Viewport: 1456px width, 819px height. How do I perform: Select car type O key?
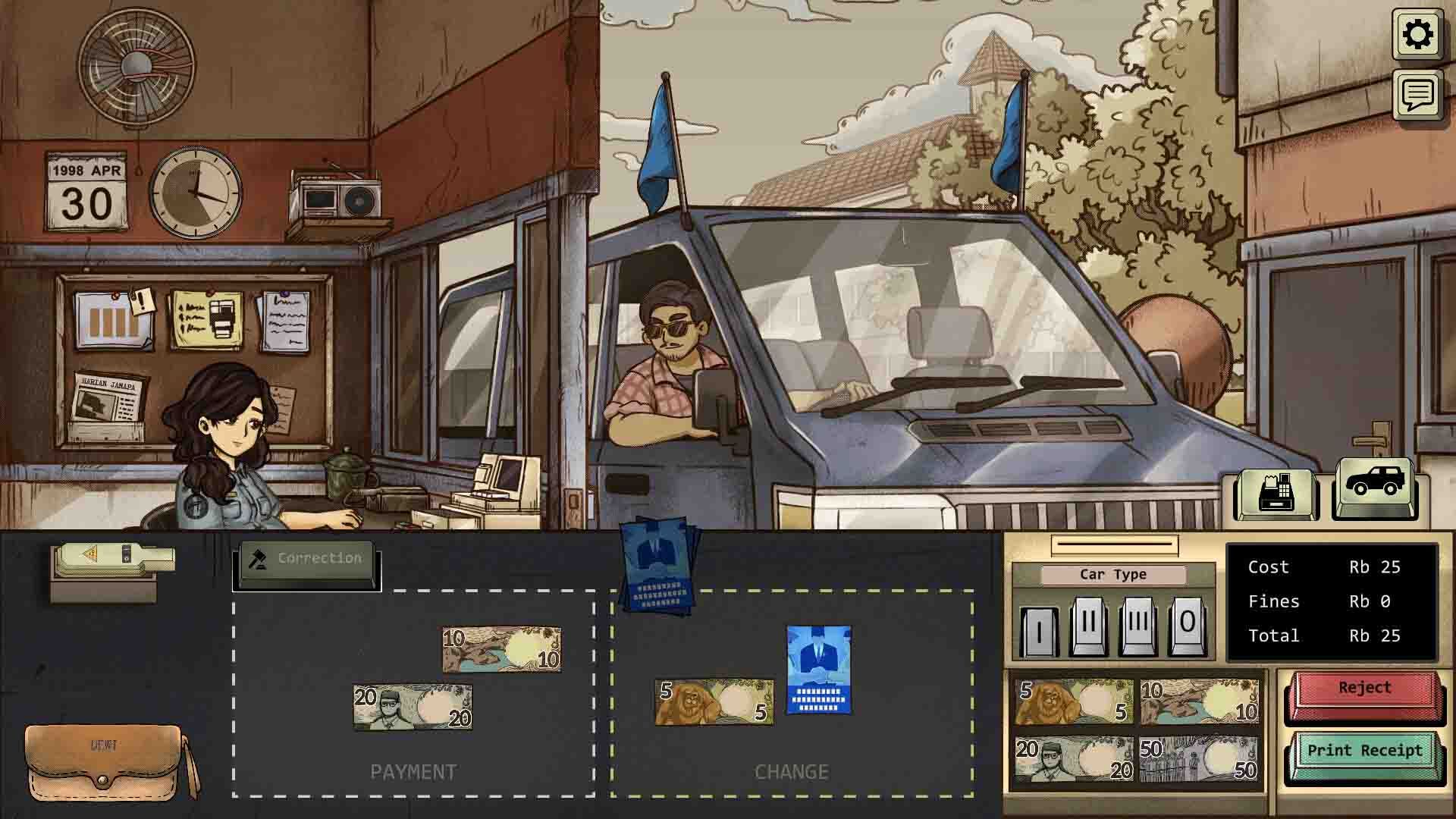pyautogui.click(x=1187, y=625)
